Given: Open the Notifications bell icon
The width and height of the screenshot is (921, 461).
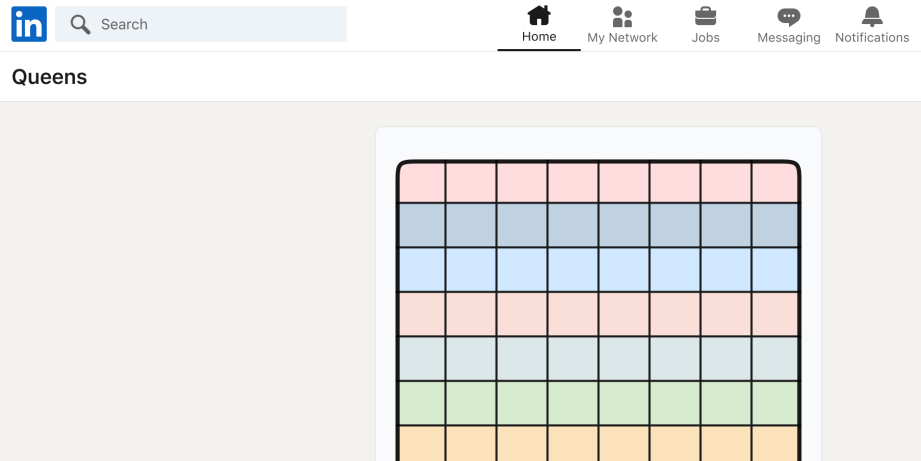Looking at the screenshot, I should point(872,15).
